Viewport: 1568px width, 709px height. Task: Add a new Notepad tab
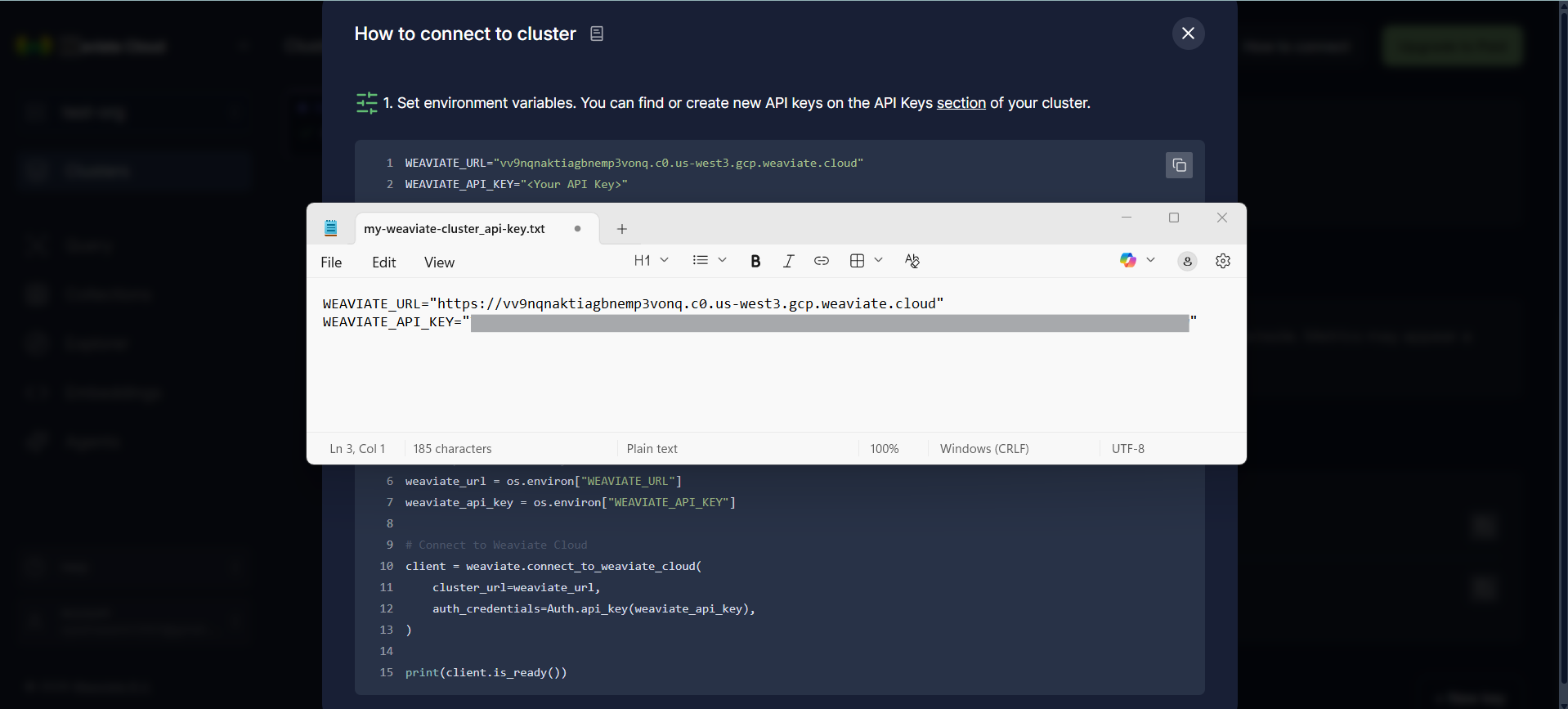622,229
